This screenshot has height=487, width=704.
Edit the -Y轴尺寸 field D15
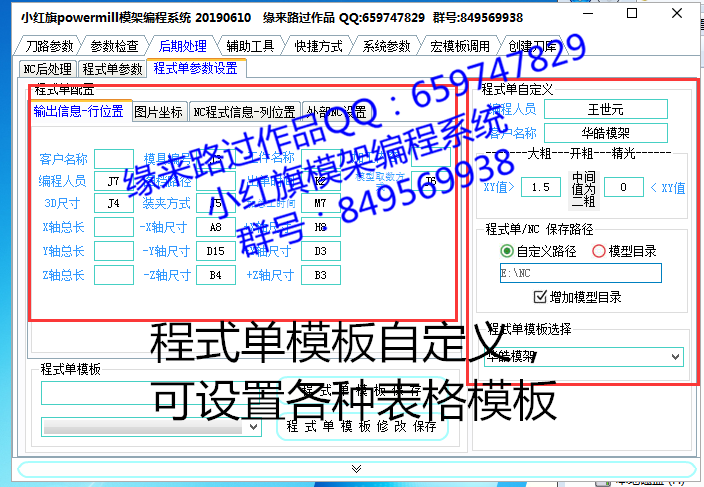coord(216,251)
